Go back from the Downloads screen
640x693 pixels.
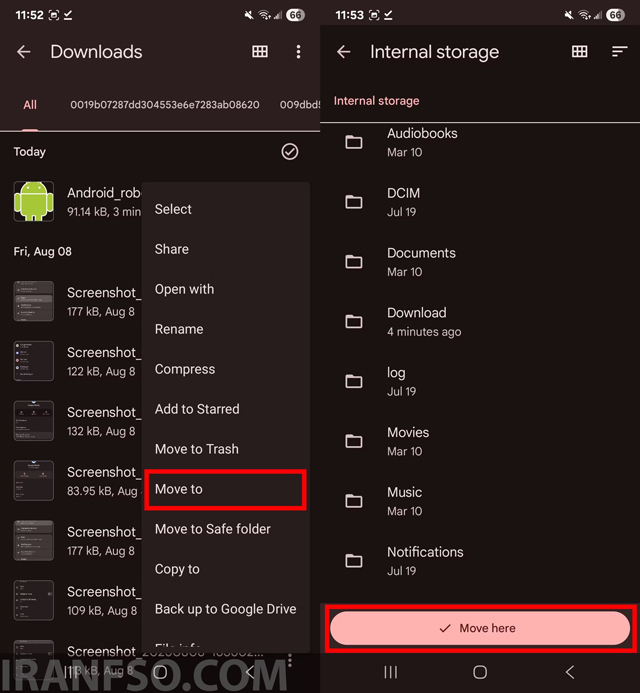click(24, 52)
